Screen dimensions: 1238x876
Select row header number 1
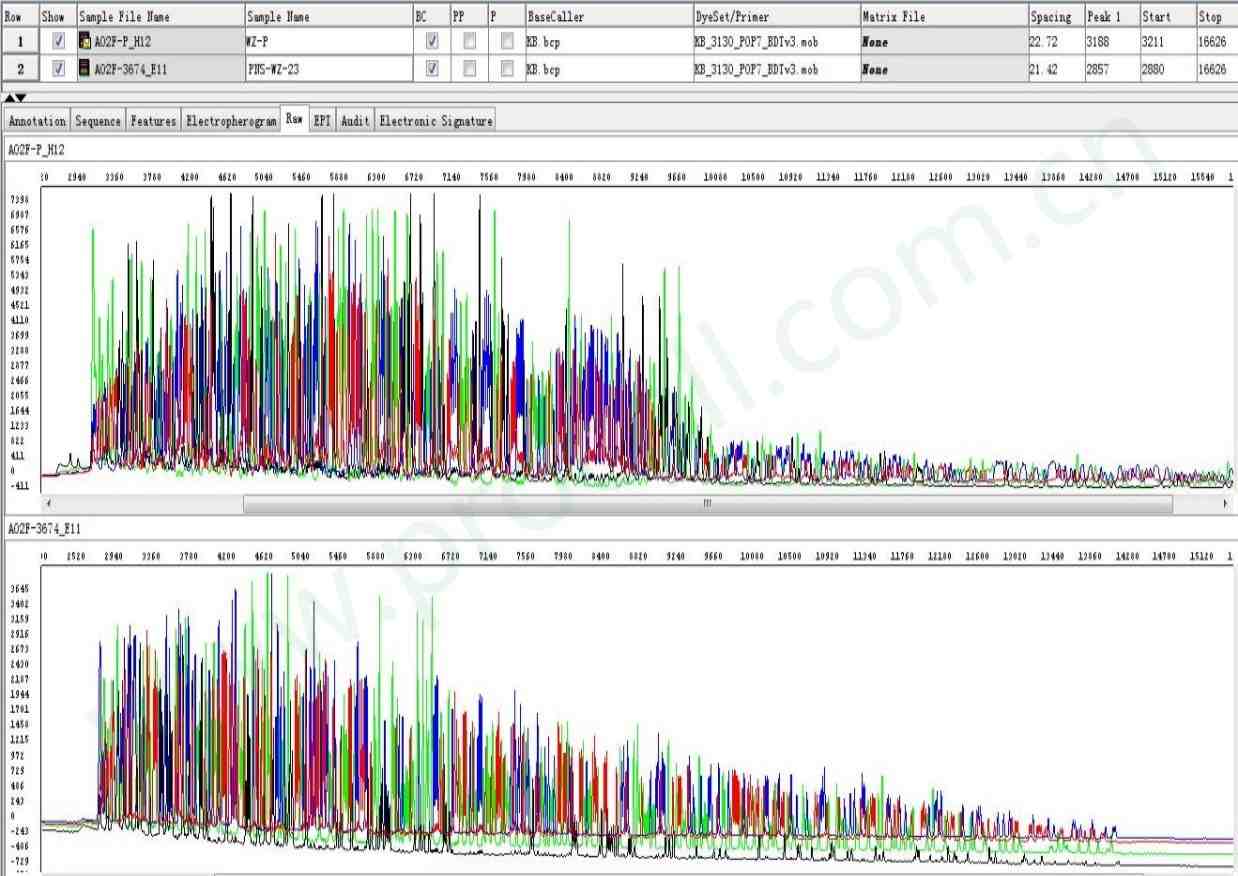[20, 42]
